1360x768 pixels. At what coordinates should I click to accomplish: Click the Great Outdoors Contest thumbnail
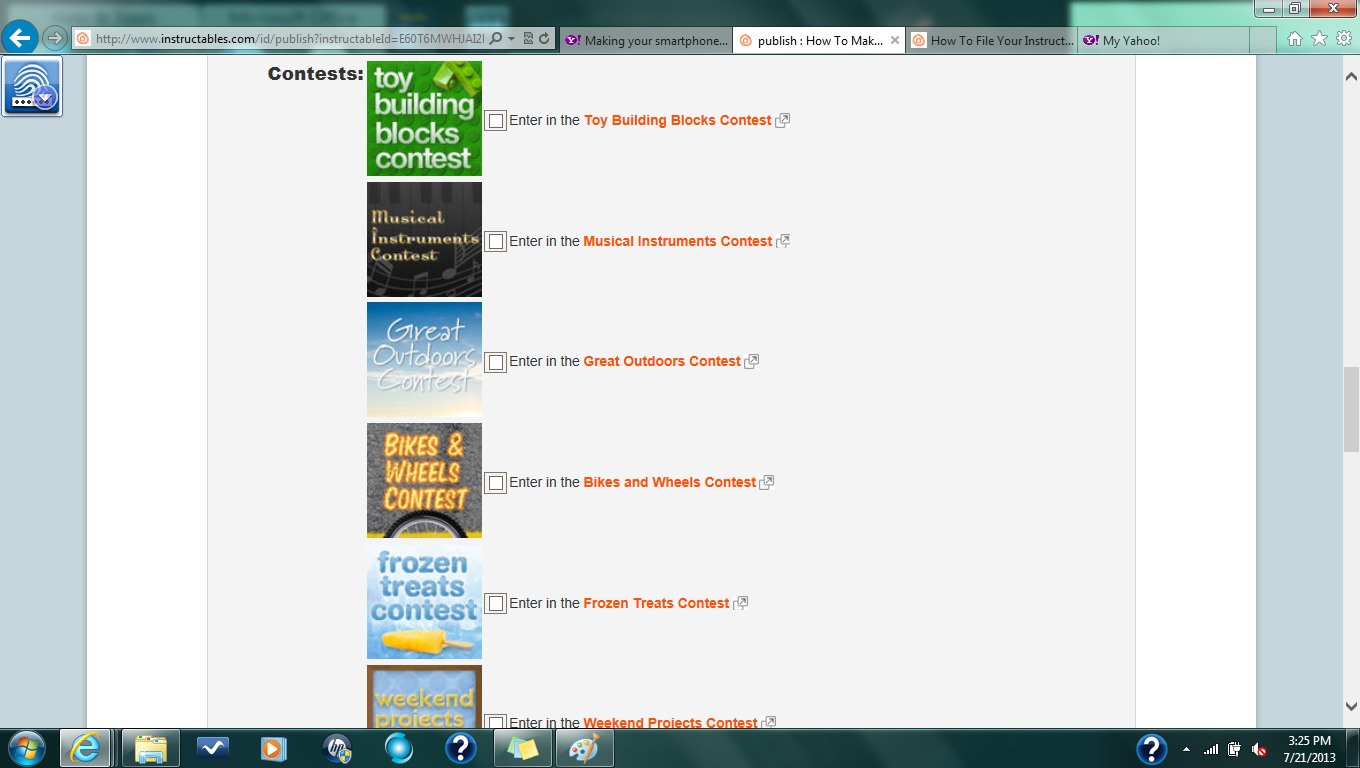424,360
